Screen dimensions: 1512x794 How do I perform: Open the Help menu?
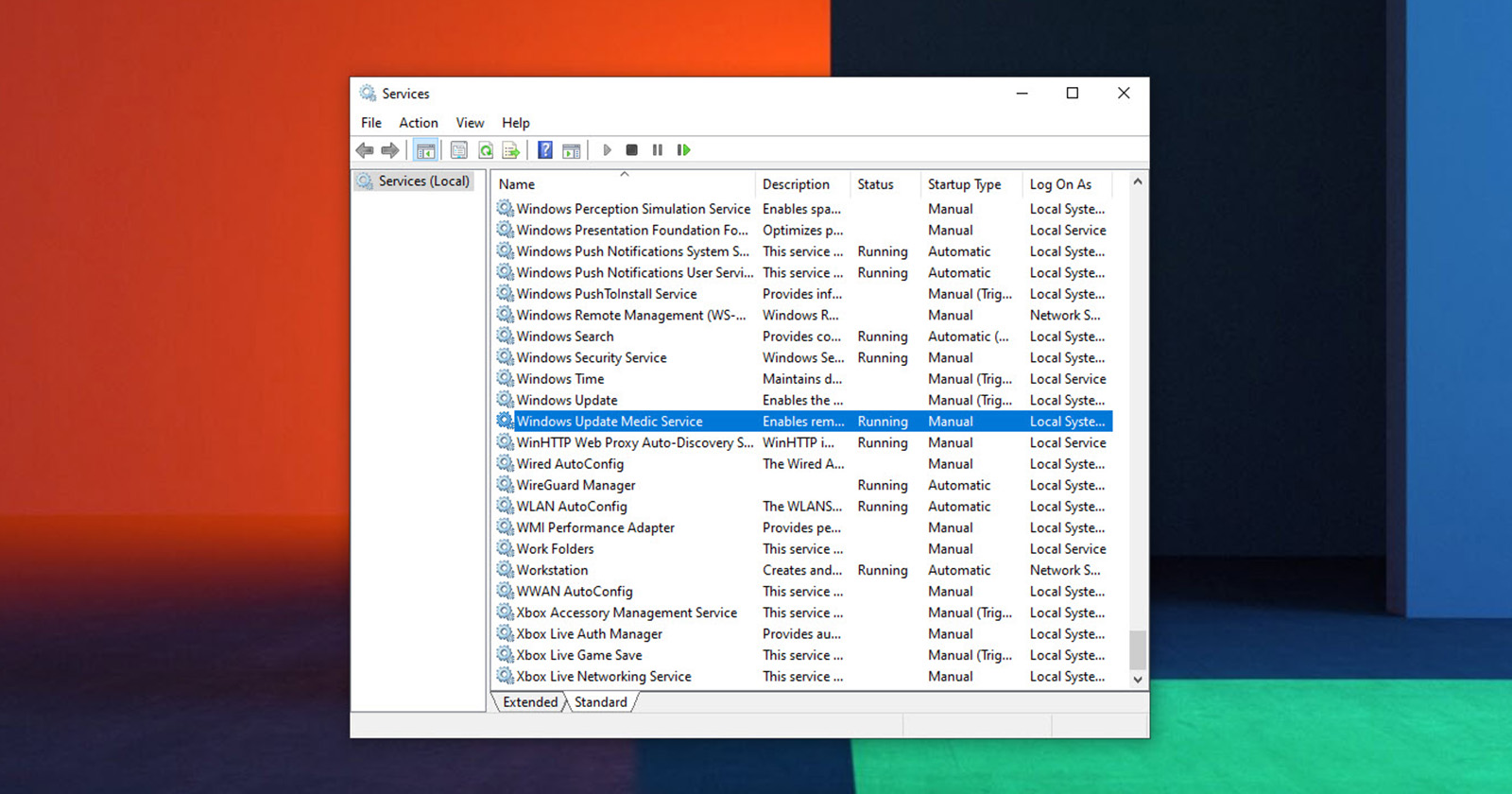[516, 123]
